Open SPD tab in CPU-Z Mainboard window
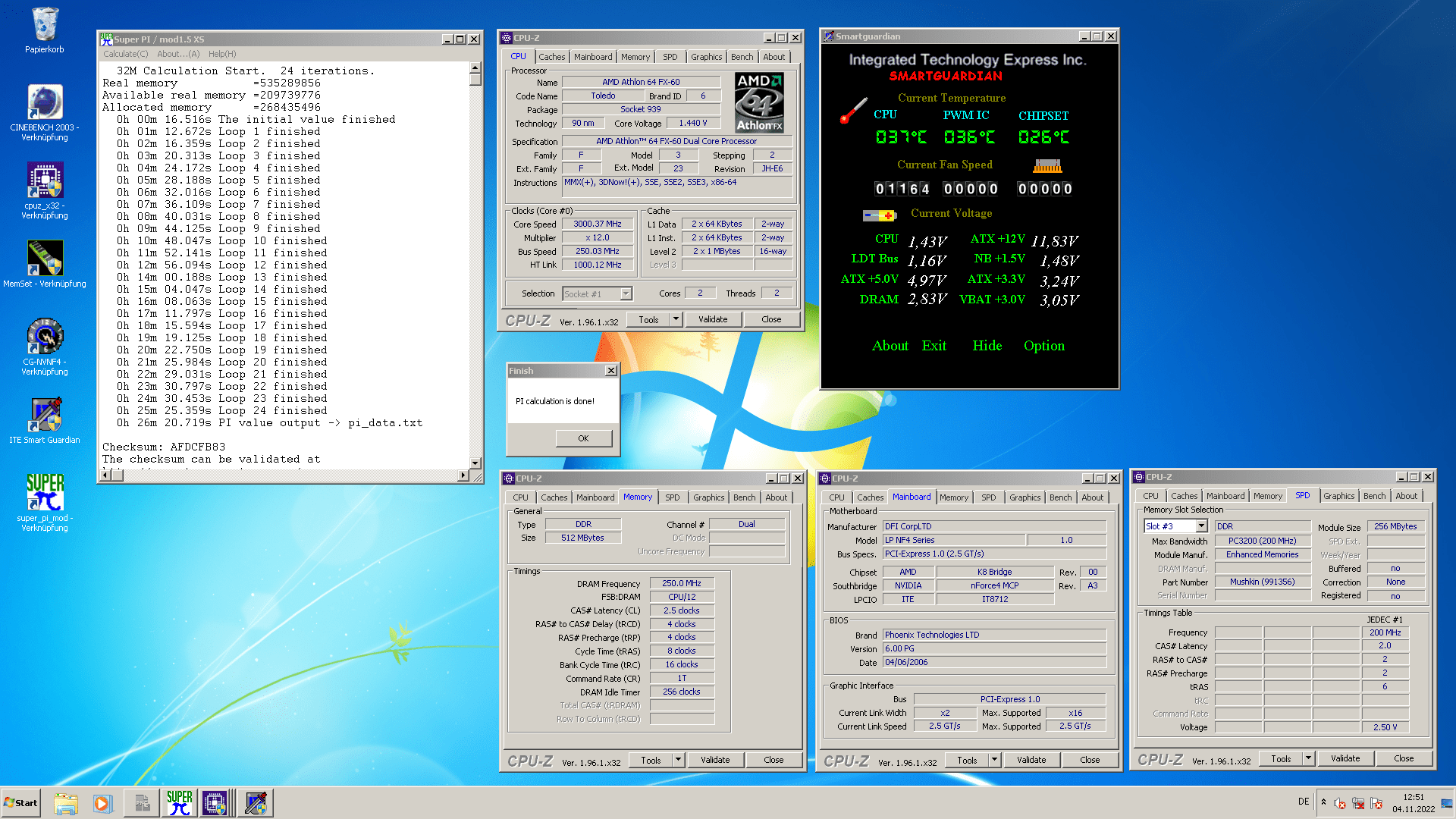This screenshot has width=1456, height=819. coord(988,497)
